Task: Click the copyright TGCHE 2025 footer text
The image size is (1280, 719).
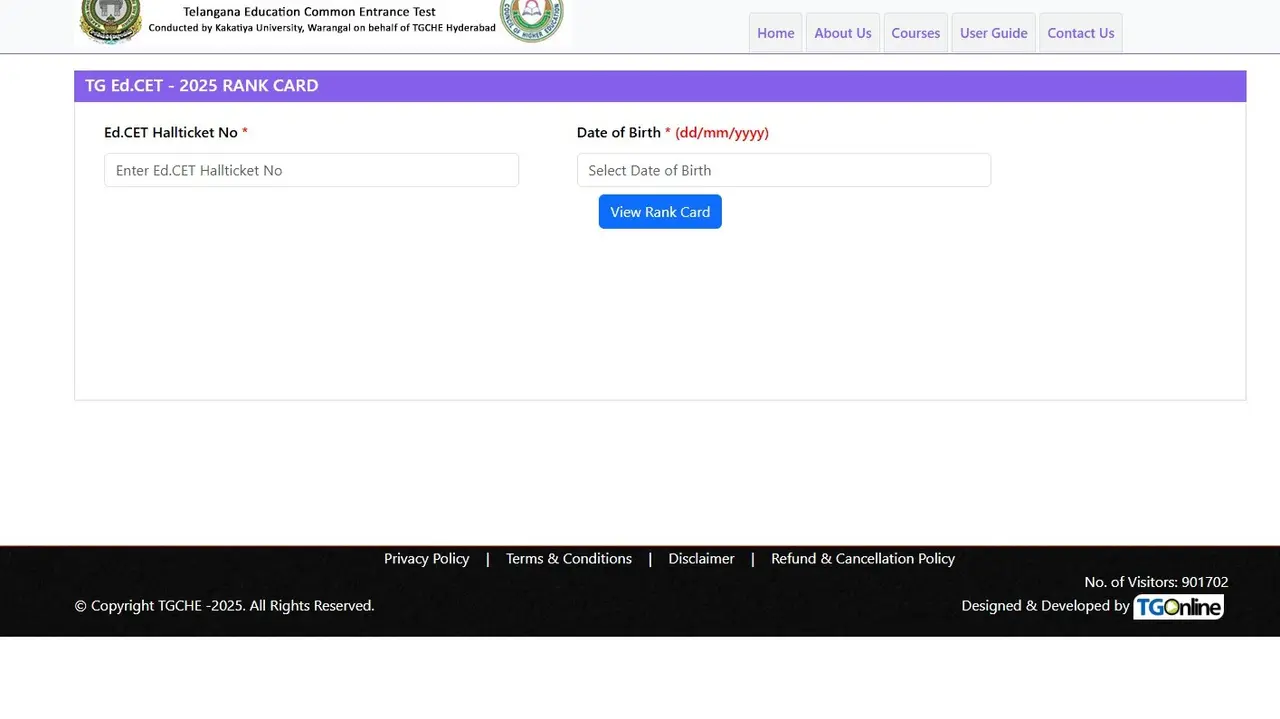Action: 223,605
